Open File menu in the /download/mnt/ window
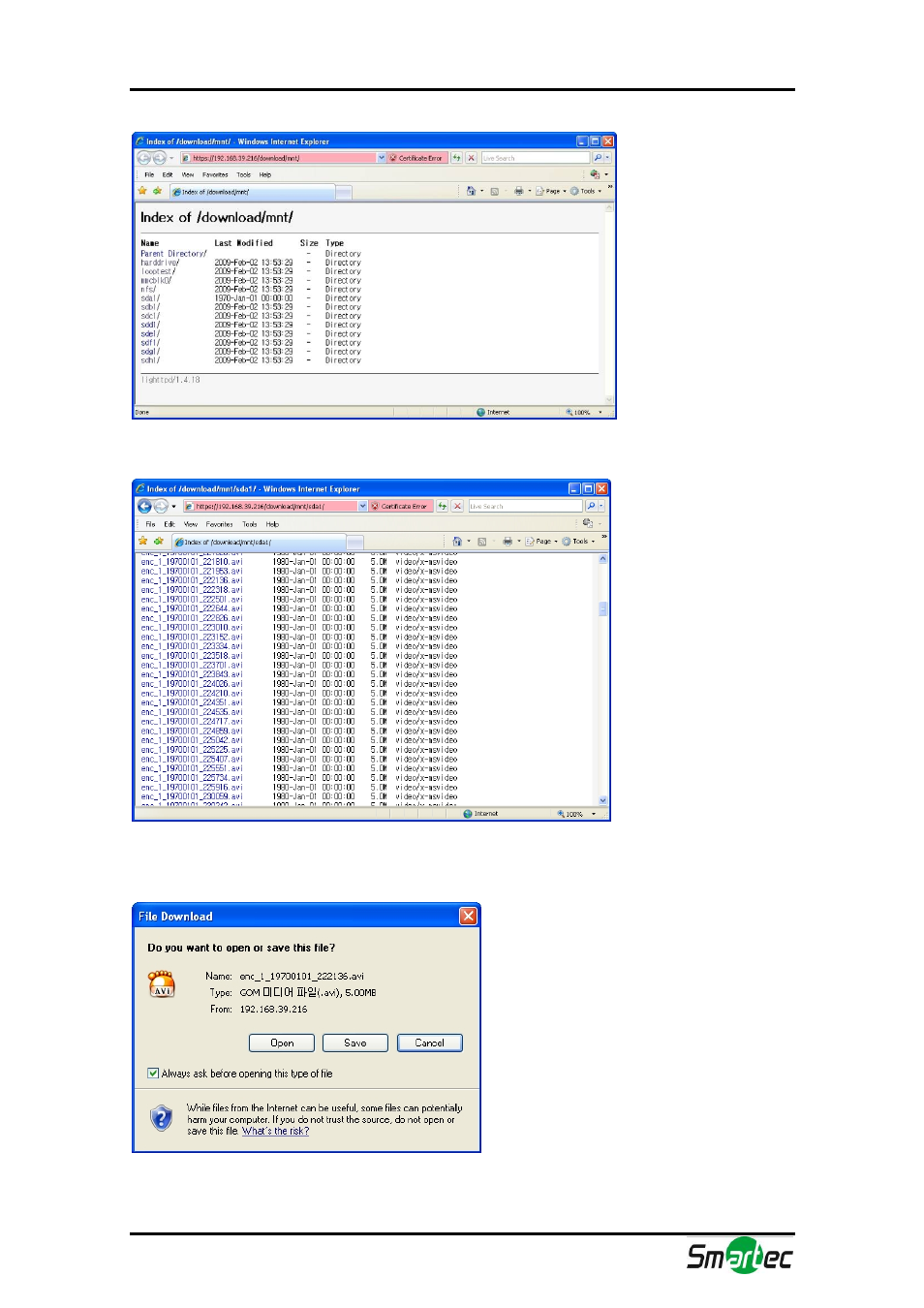 (x=149, y=174)
